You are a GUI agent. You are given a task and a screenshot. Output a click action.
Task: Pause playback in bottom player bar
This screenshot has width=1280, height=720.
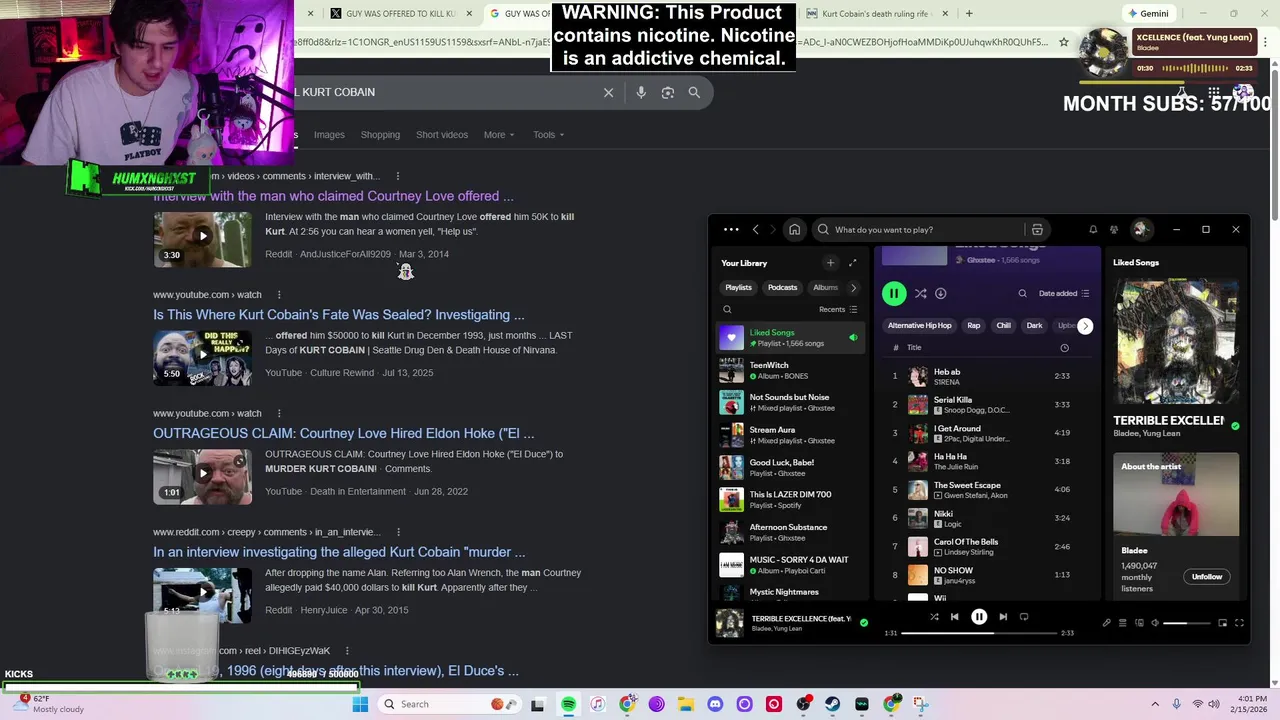coord(979,617)
